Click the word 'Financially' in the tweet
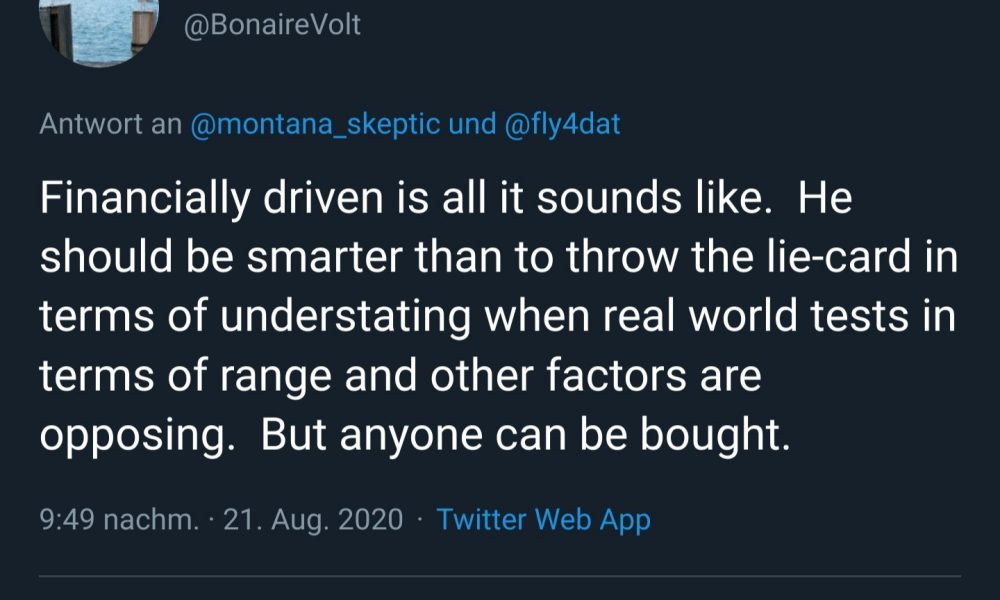 click(145, 199)
